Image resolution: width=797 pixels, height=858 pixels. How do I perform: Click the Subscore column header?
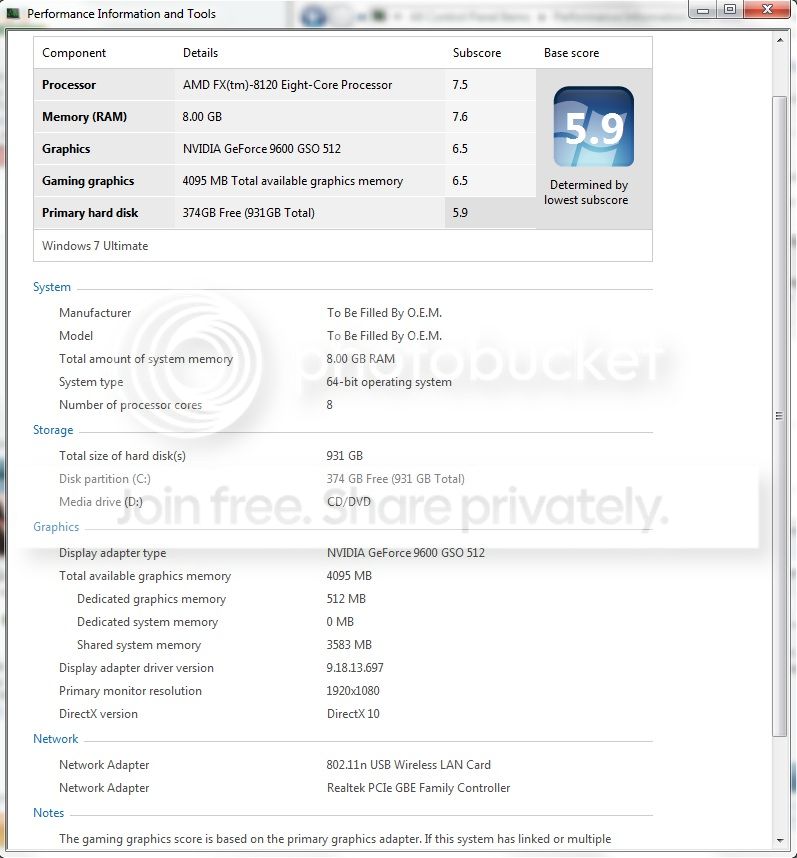[x=476, y=53]
